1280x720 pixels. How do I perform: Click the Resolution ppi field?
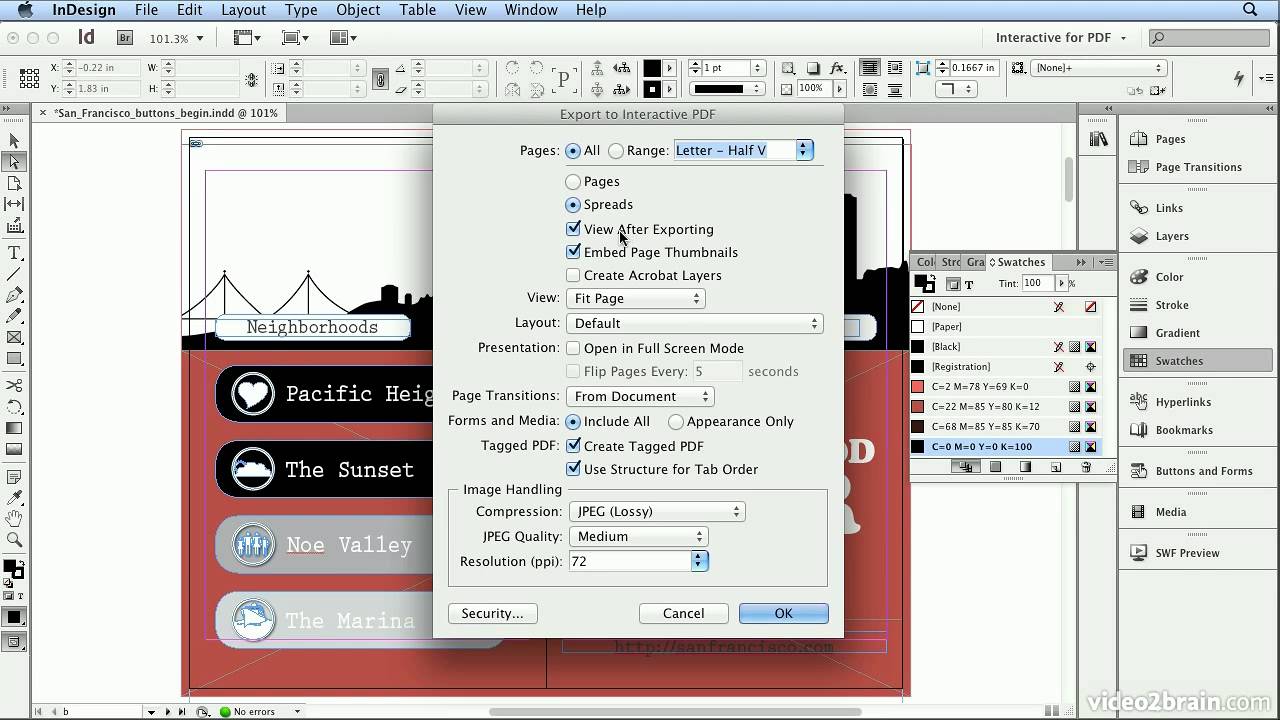[x=629, y=561]
